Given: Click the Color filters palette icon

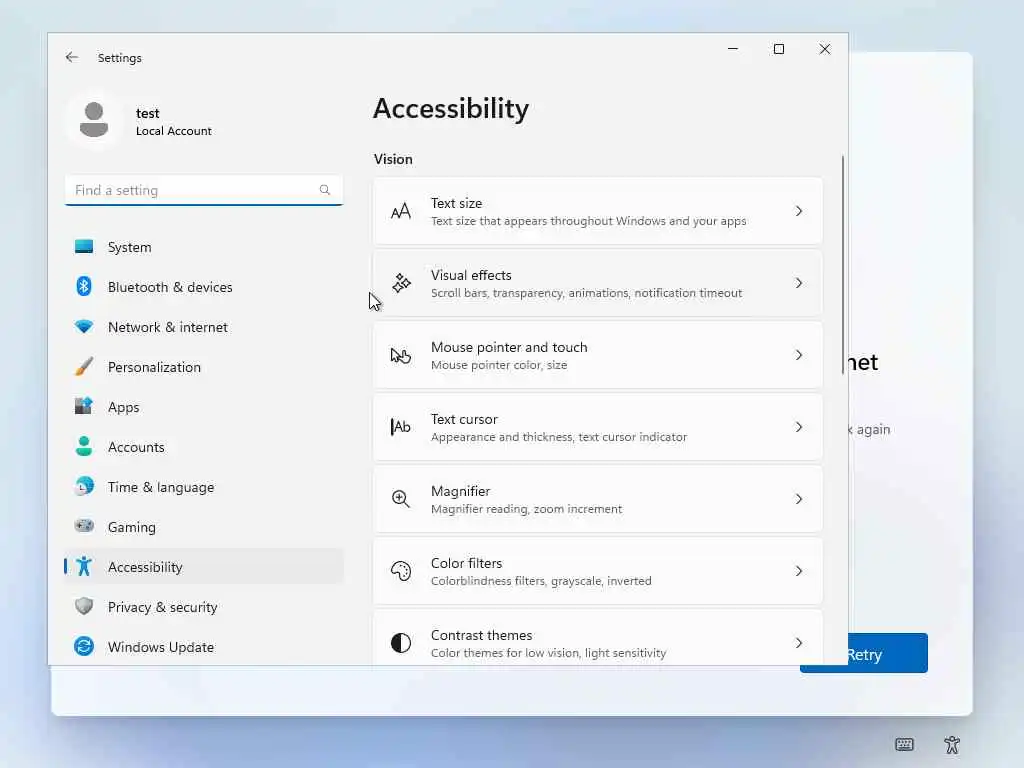Looking at the screenshot, I should (401, 571).
